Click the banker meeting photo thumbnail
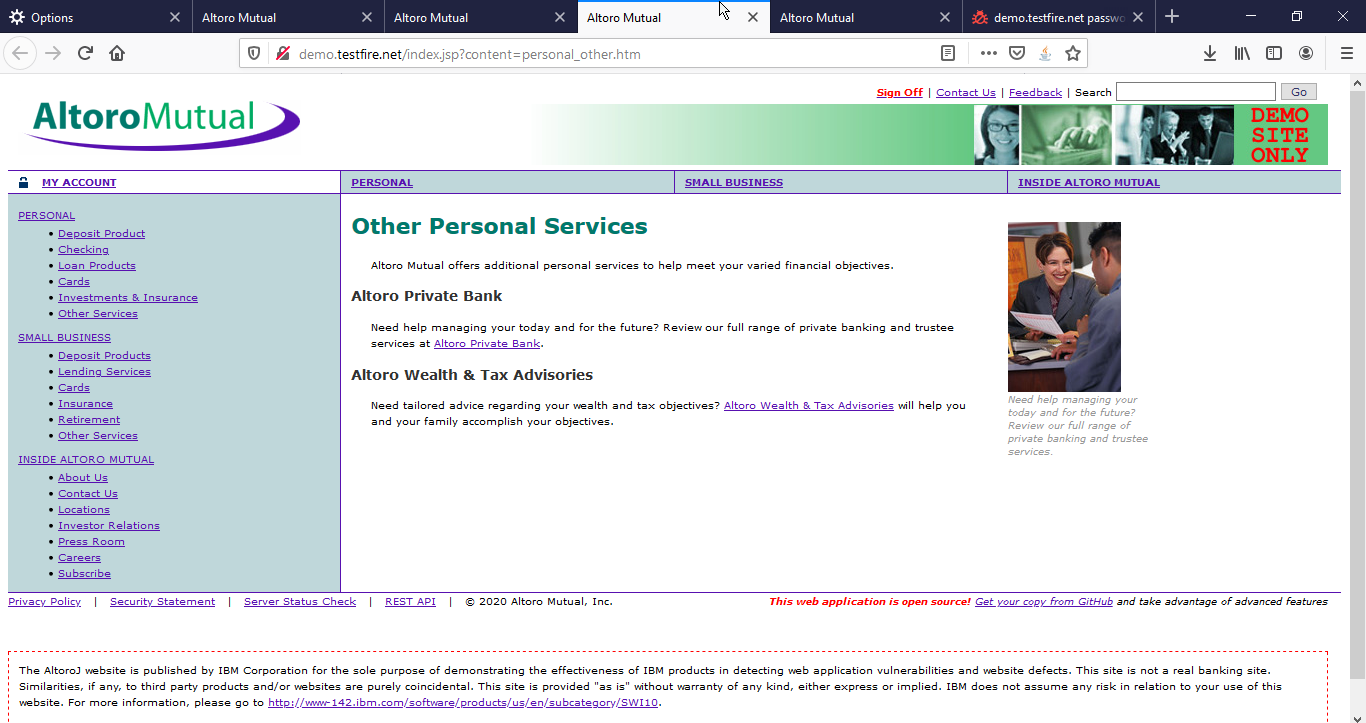Screen dimensions: 1366x723 click(x=1064, y=307)
